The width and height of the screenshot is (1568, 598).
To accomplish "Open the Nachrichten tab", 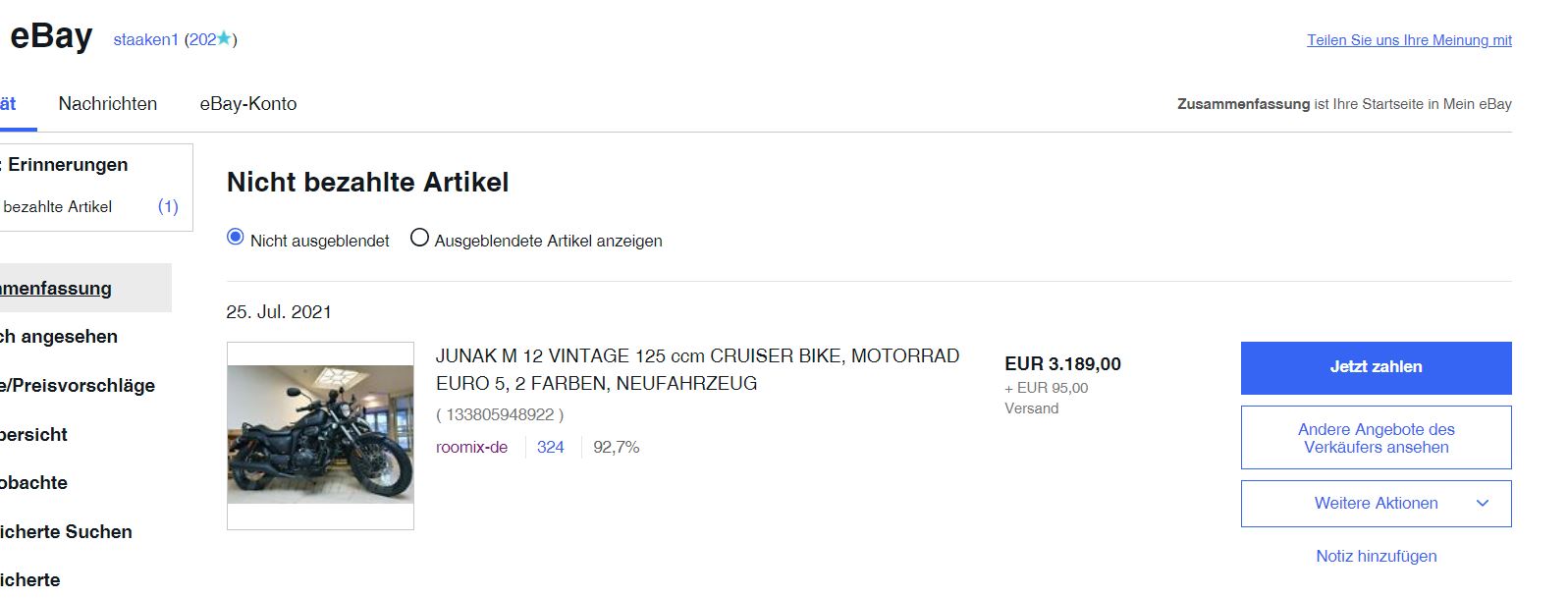I will coord(108,103).
